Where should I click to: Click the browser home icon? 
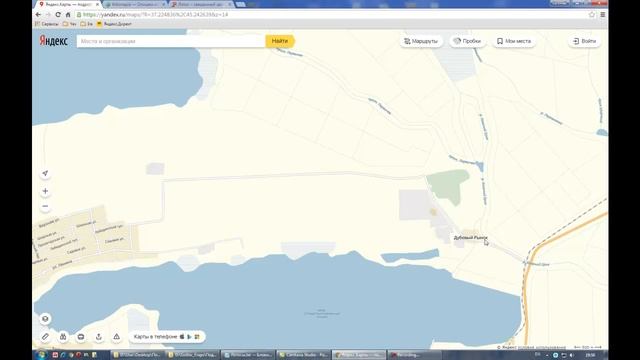(68, 14)
